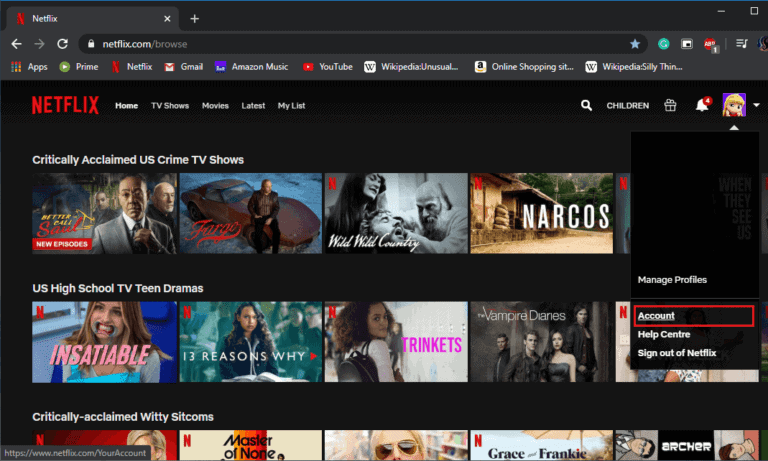Close the Netflix browser tab
768x461 pixels.
[x=167, y=19]
